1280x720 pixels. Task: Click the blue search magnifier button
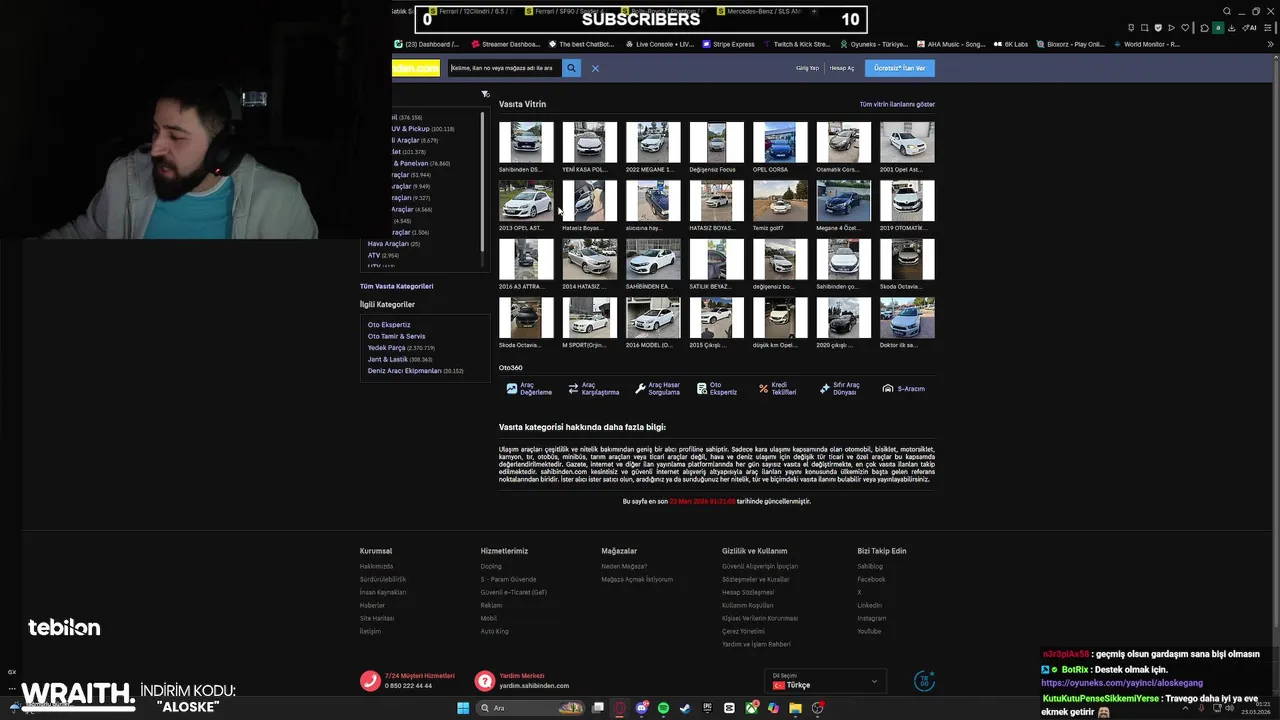[x=572, y=68]
